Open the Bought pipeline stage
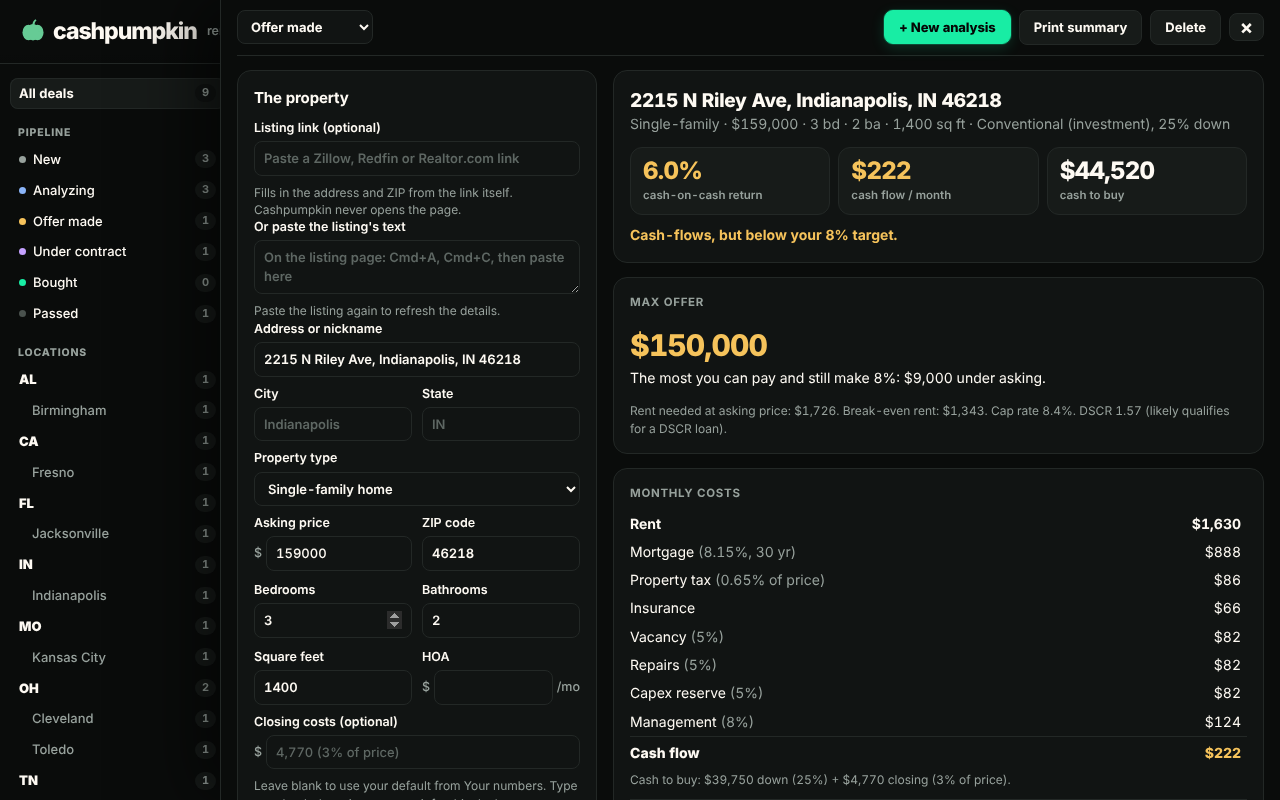This screenshot has height=800, width=1280. point(114,282)
